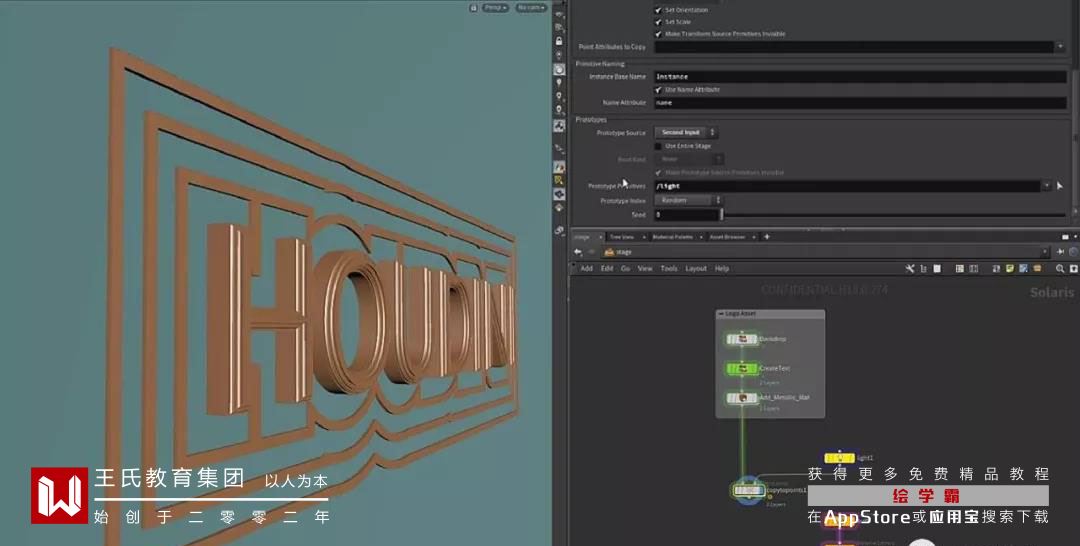
Task: Toggle the Set Orientation checkbox
Action: coord(658,10)
